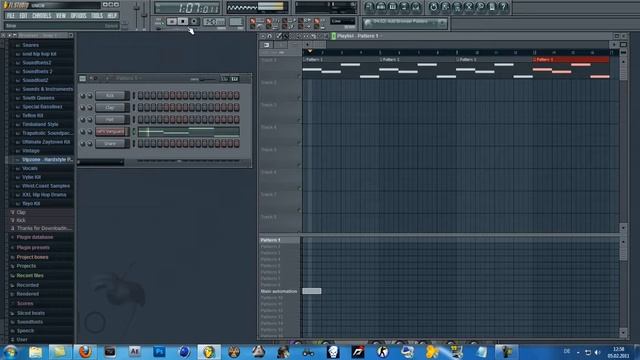Select the Clap sample file in browser
This screenshot has width=640, height=360.
pos(21,212)
